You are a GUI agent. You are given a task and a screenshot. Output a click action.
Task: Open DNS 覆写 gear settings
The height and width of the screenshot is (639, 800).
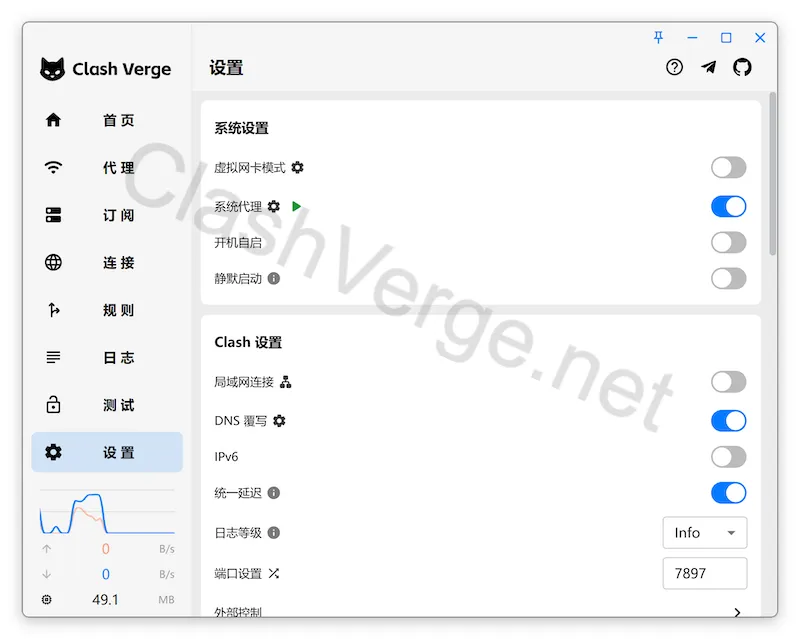279,421
